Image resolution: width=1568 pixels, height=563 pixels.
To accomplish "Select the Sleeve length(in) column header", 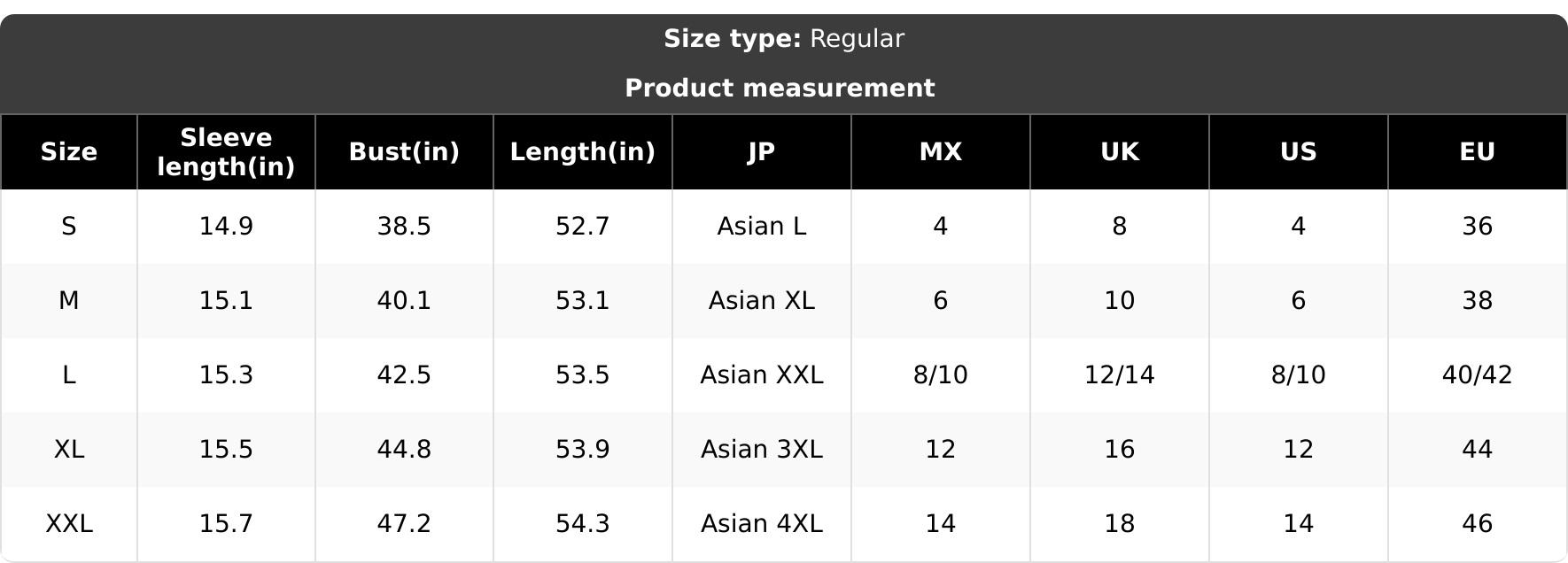I will tap(226, 152).
